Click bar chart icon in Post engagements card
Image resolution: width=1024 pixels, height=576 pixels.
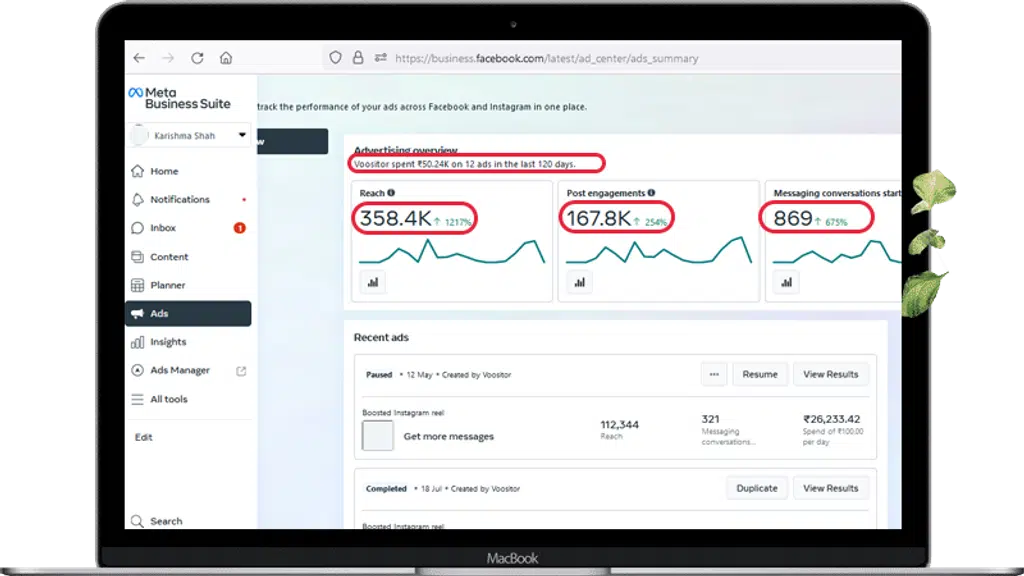point(580,283)
